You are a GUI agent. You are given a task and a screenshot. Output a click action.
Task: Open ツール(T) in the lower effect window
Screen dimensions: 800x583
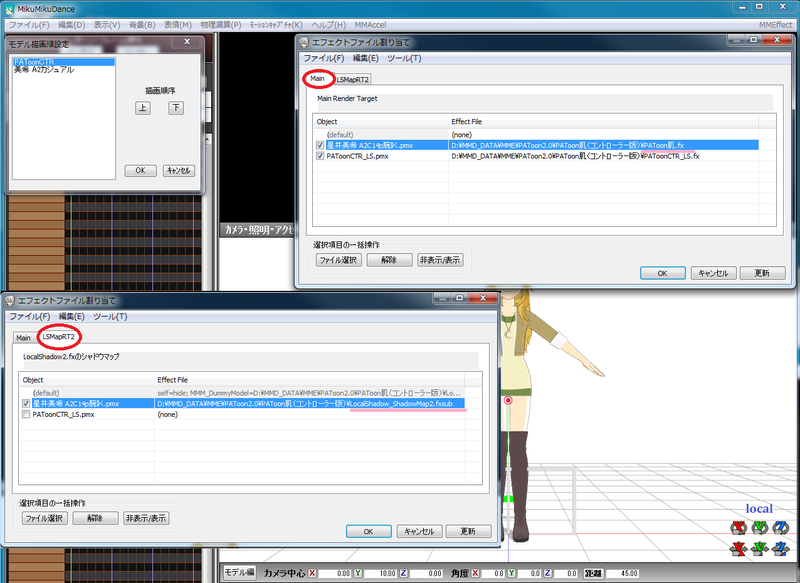[x=110, y=316]
